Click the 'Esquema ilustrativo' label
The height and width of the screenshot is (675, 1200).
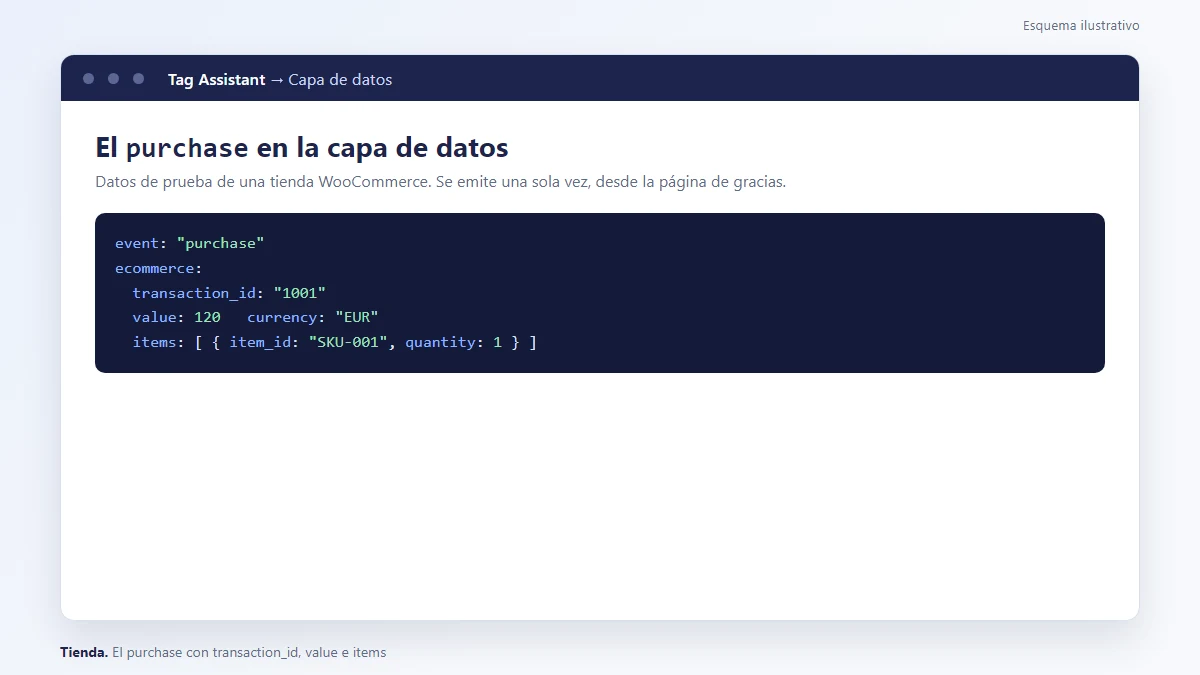point(1081,26)
